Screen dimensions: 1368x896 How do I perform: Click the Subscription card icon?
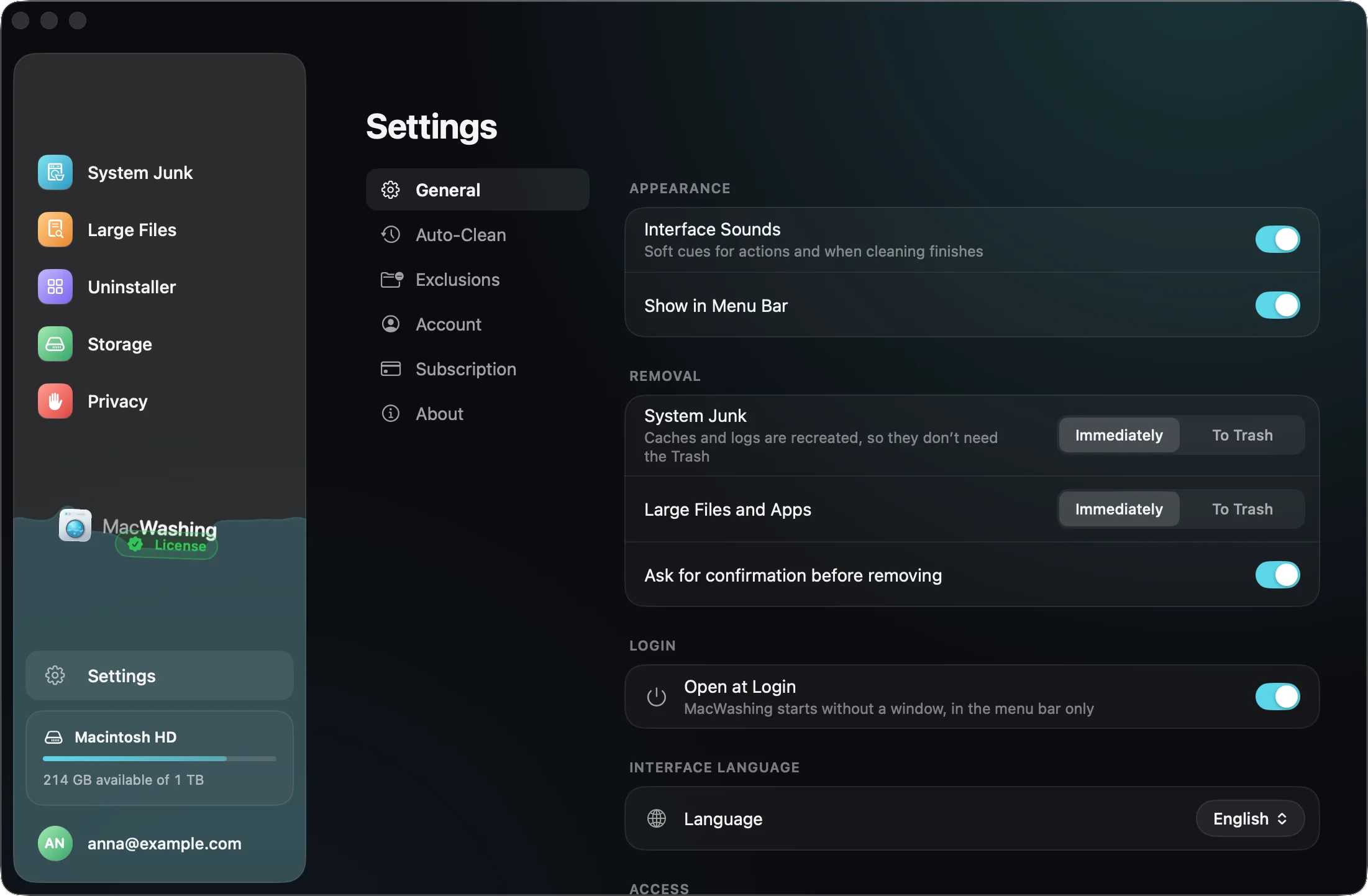click(x=390, y=369)
